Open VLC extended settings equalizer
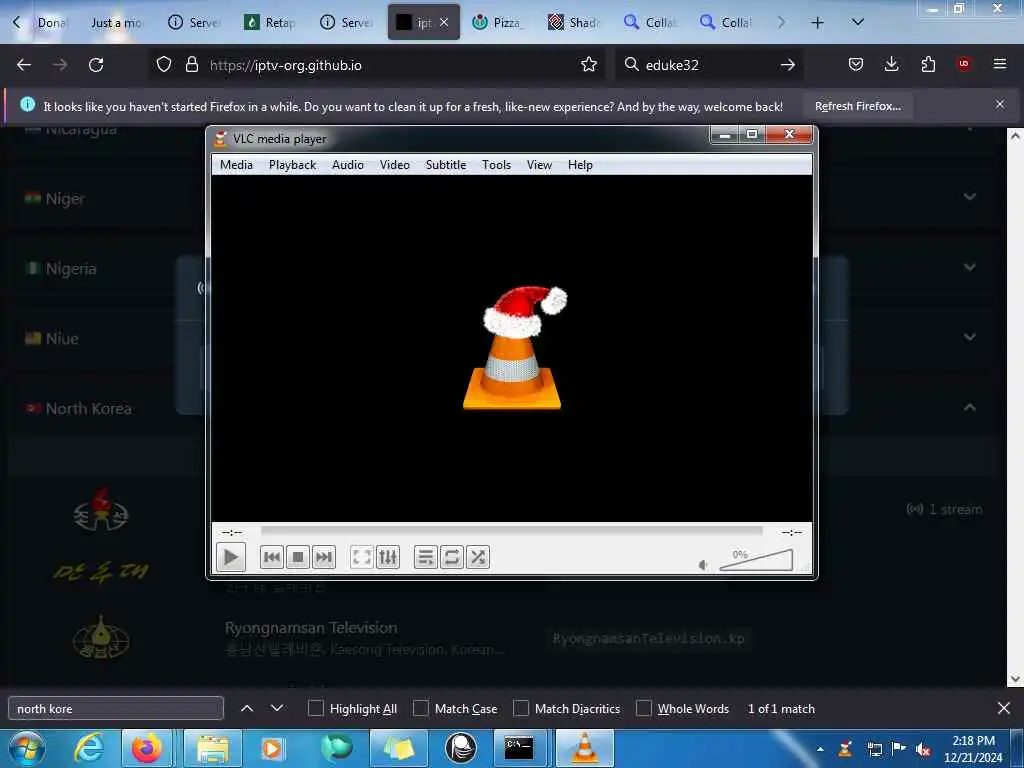1024x768 pixels. pos(388,557)
